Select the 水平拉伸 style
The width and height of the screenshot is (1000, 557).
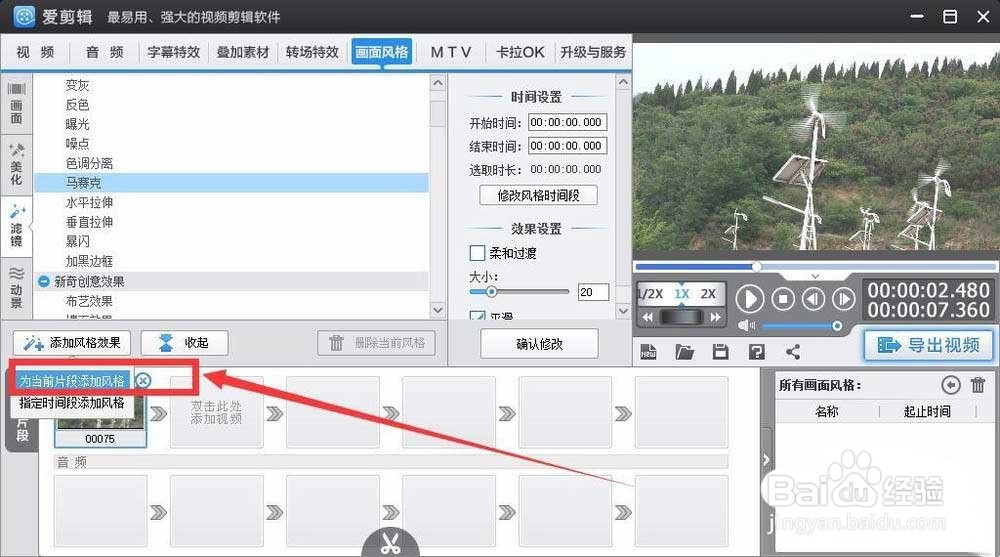[89, 203]
